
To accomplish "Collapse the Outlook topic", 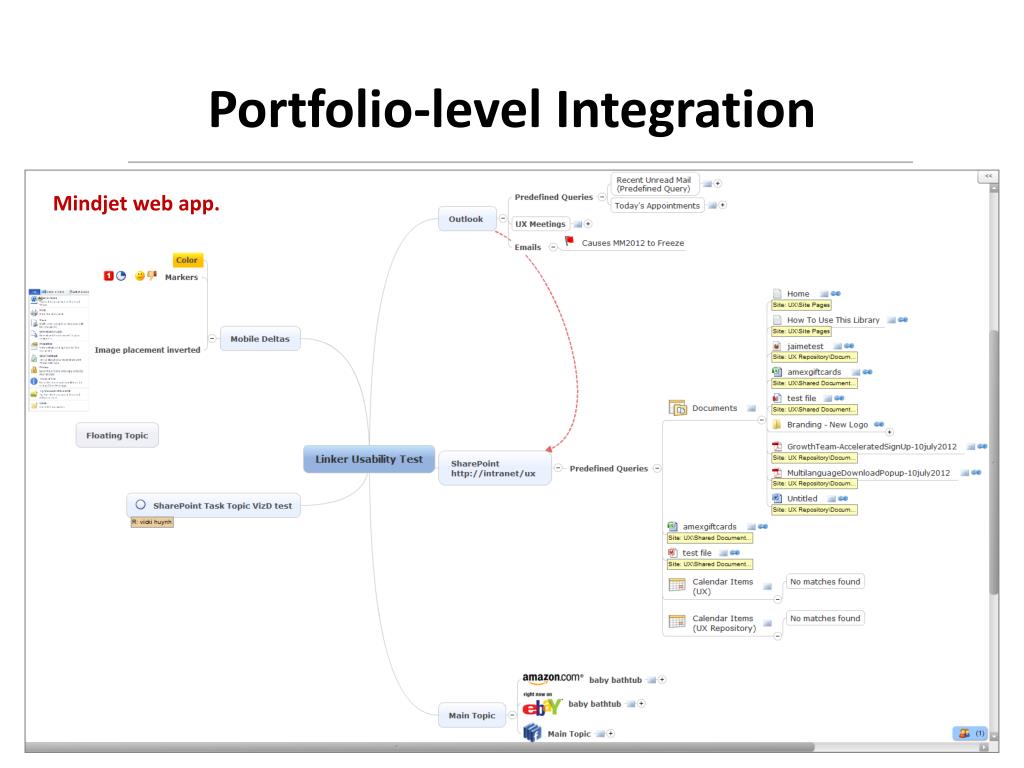I will coord(503,219).
